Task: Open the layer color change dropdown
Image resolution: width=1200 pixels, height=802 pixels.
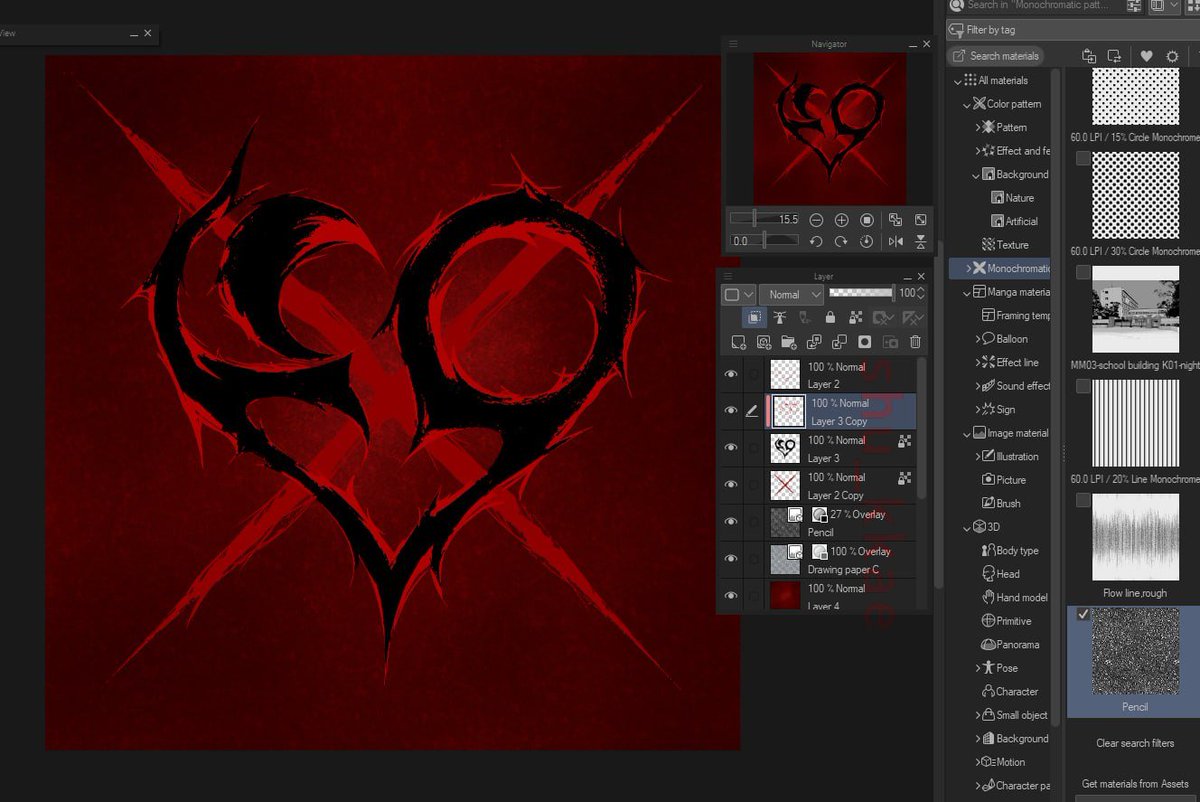Action: coord(740,294)
